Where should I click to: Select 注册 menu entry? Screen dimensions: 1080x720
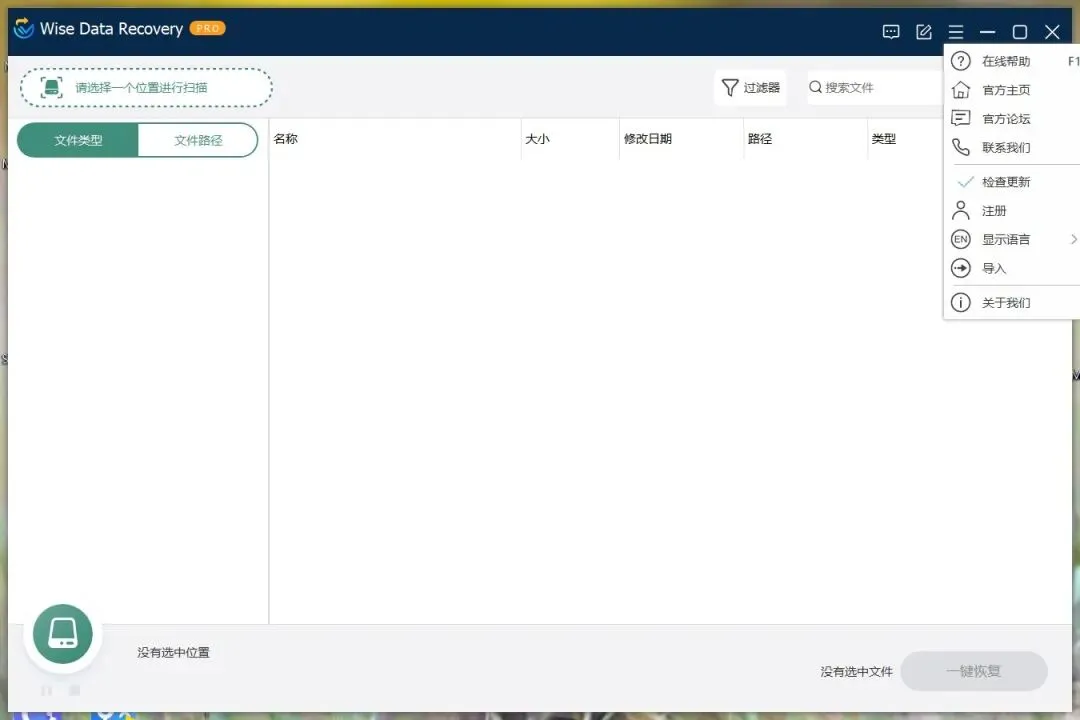[x=1011, y=211]
